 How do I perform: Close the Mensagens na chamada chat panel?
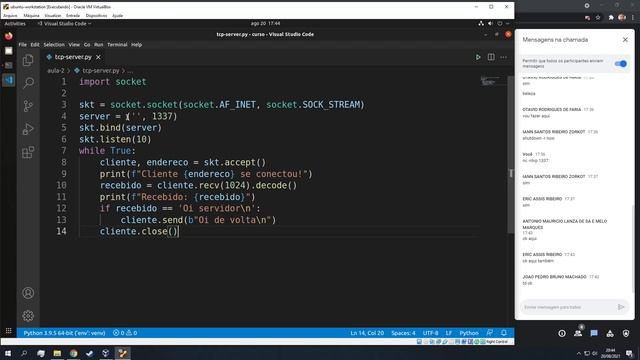click(x=625, y=40)
